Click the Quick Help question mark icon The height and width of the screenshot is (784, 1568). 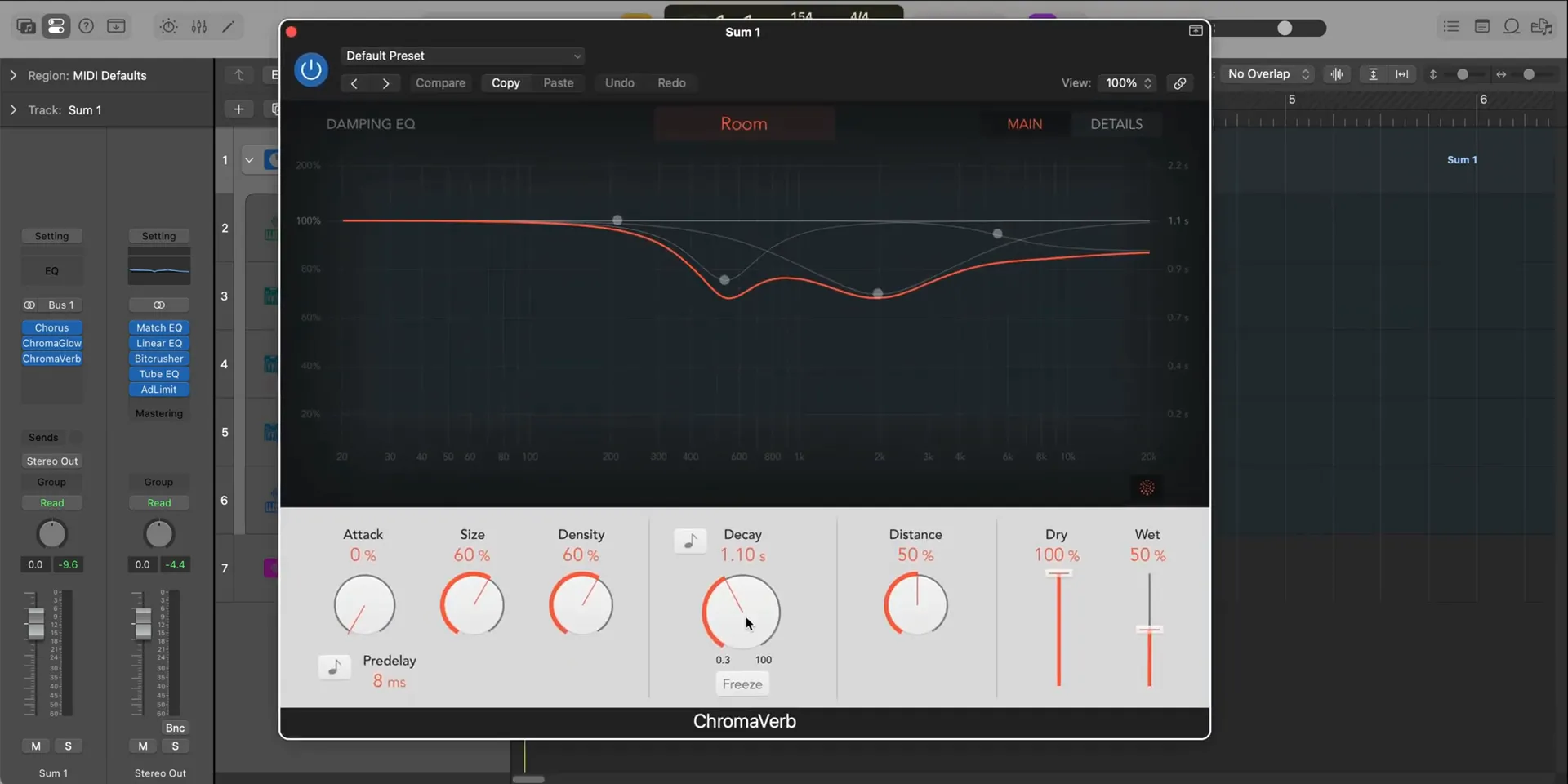click(86, 26)
